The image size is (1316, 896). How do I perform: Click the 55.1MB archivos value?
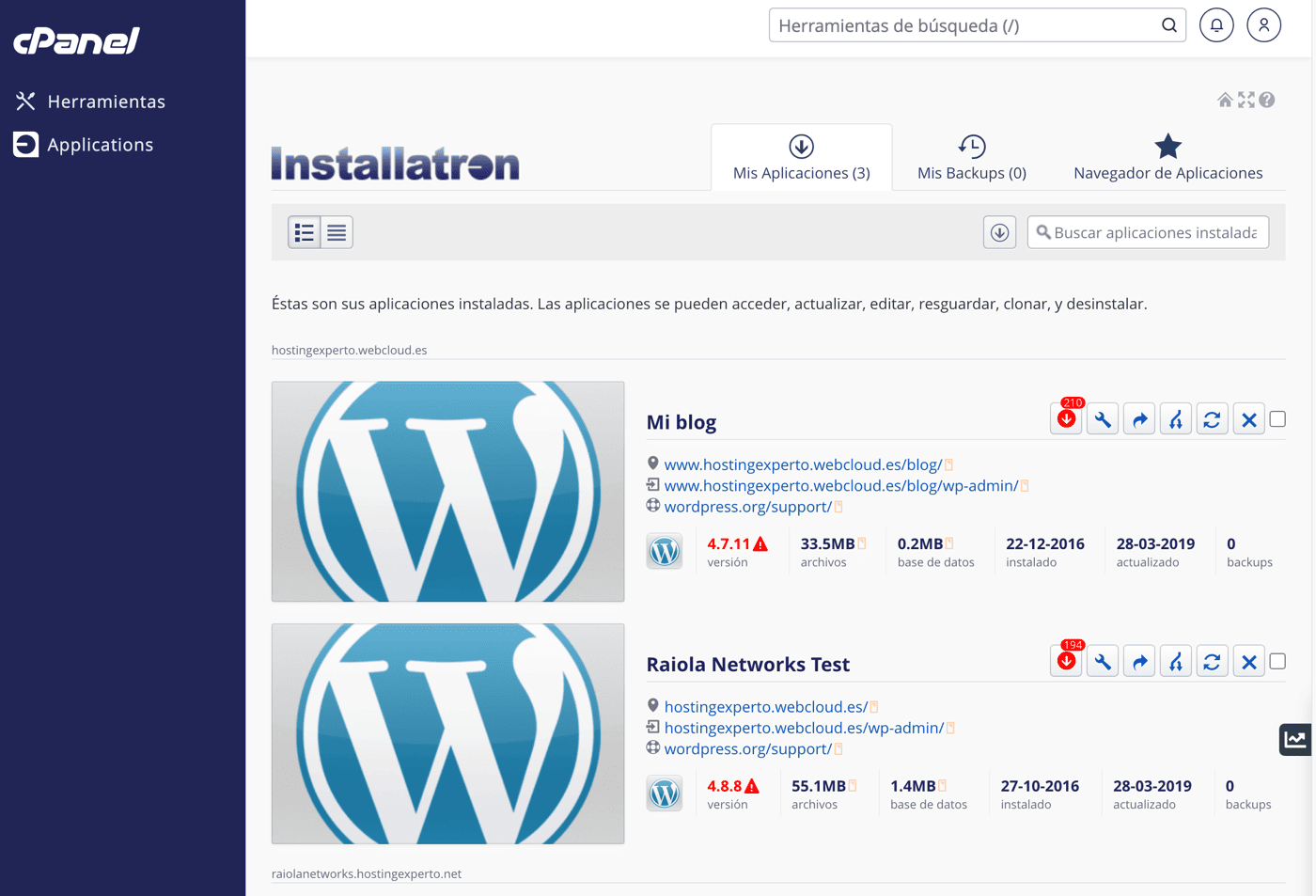point(818,786)
